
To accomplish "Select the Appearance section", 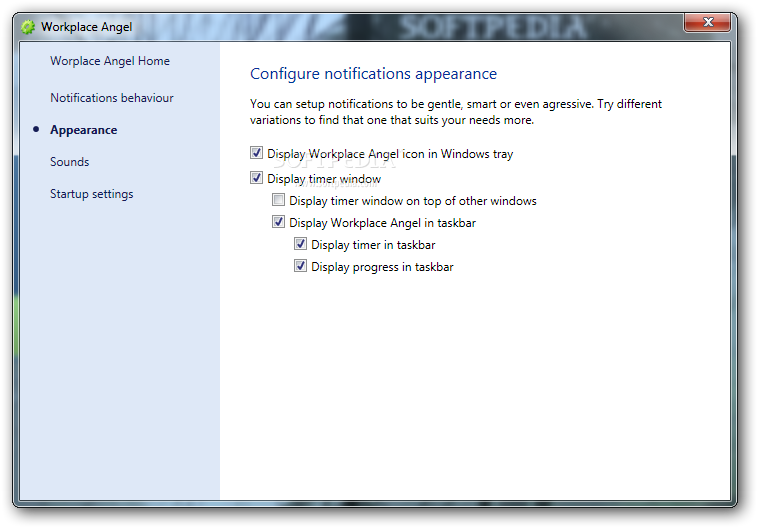I will tap(83, 130).
